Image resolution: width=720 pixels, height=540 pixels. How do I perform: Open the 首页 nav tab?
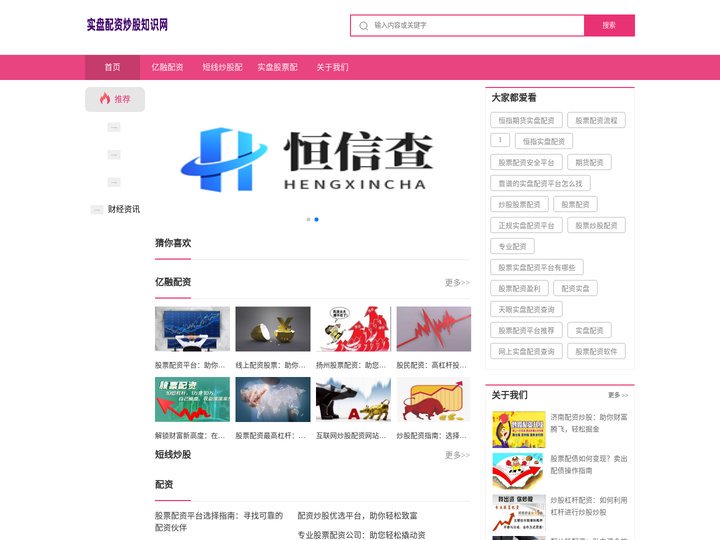(112, 67)
